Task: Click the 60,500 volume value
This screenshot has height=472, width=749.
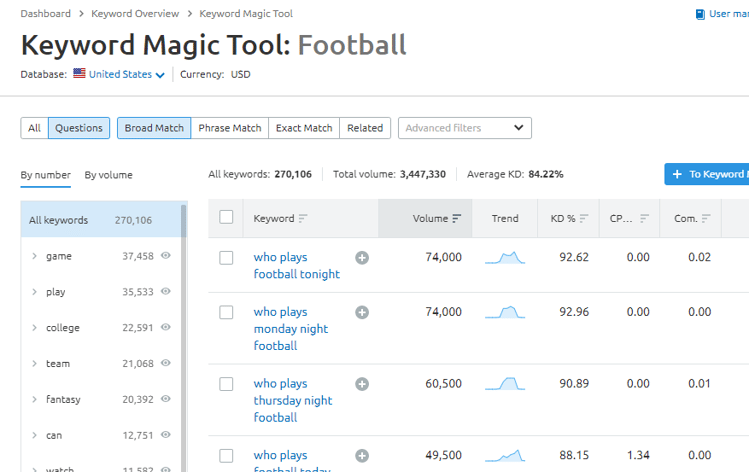Action: pos(443,383)
